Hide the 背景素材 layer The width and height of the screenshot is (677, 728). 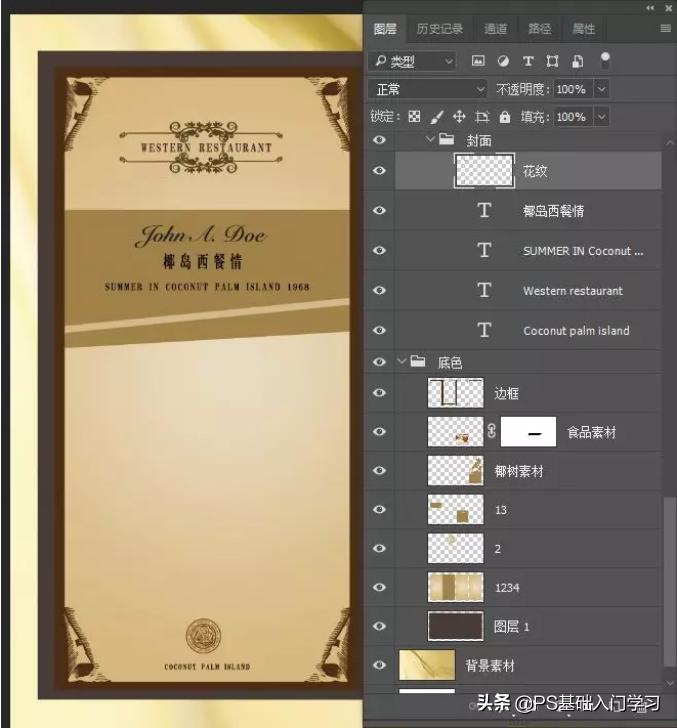pos(379,665)
